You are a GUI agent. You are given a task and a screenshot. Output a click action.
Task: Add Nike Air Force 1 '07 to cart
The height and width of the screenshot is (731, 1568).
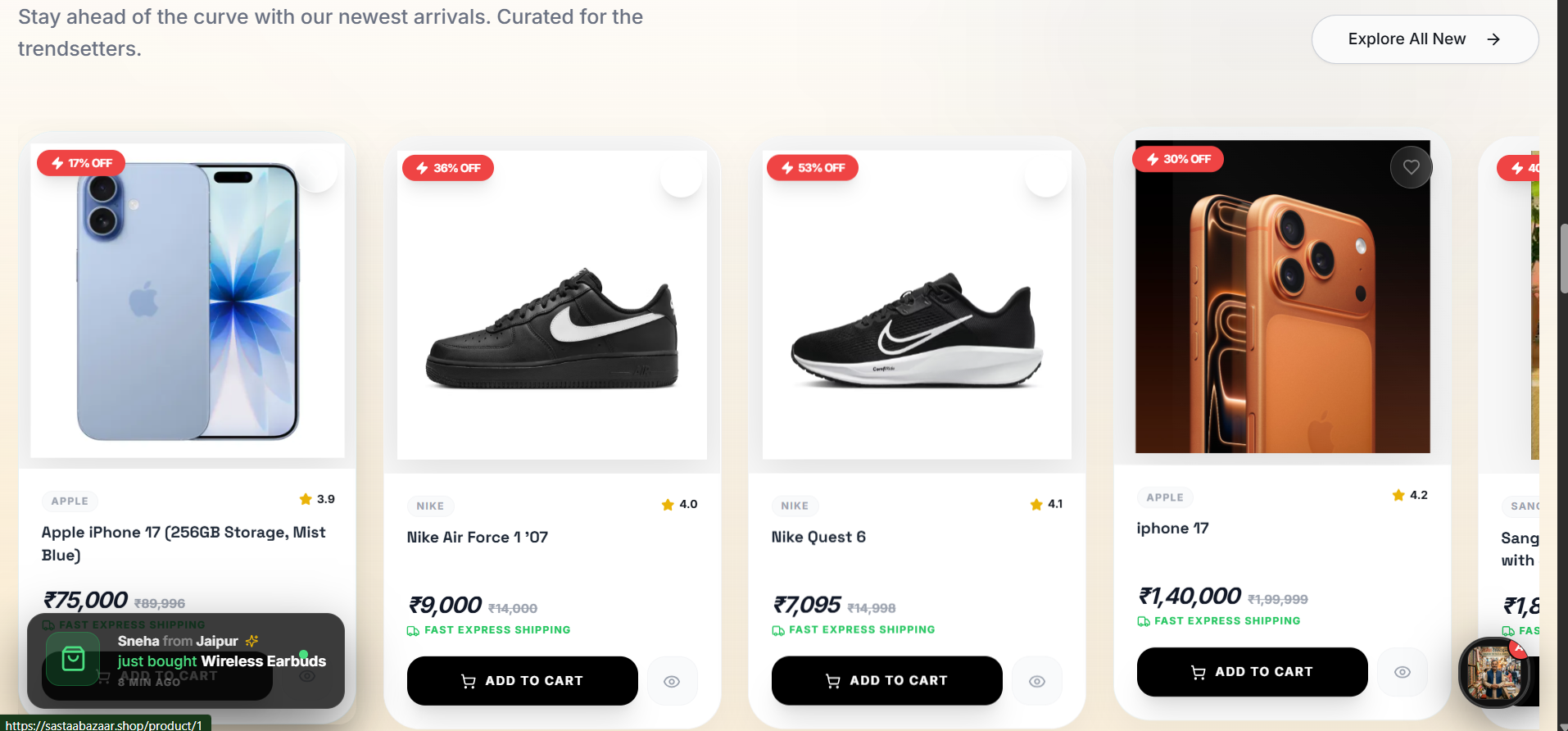point(522,681)
